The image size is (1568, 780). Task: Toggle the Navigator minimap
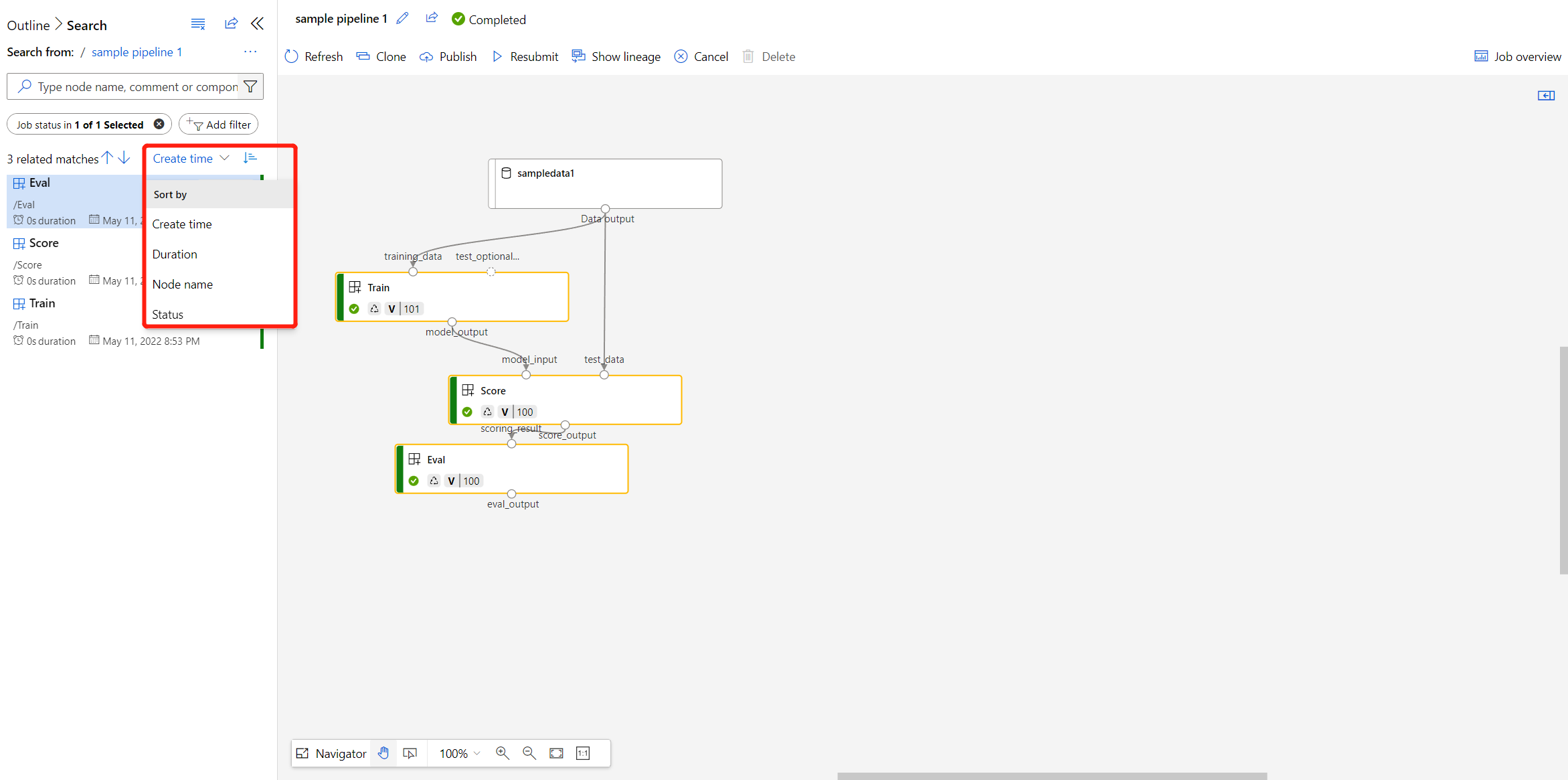pos(332,753)
